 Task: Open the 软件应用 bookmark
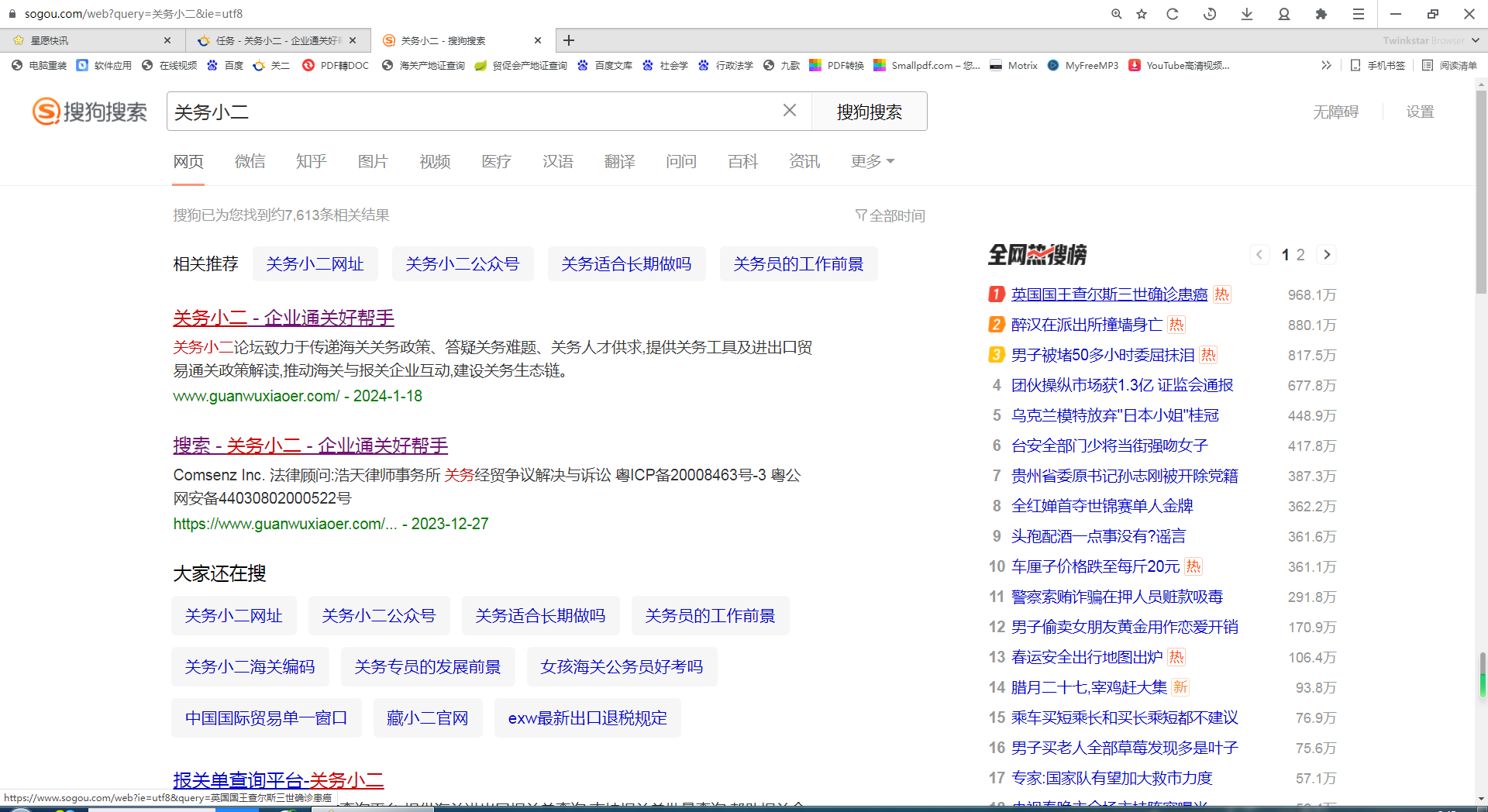(x=105, y=66)
